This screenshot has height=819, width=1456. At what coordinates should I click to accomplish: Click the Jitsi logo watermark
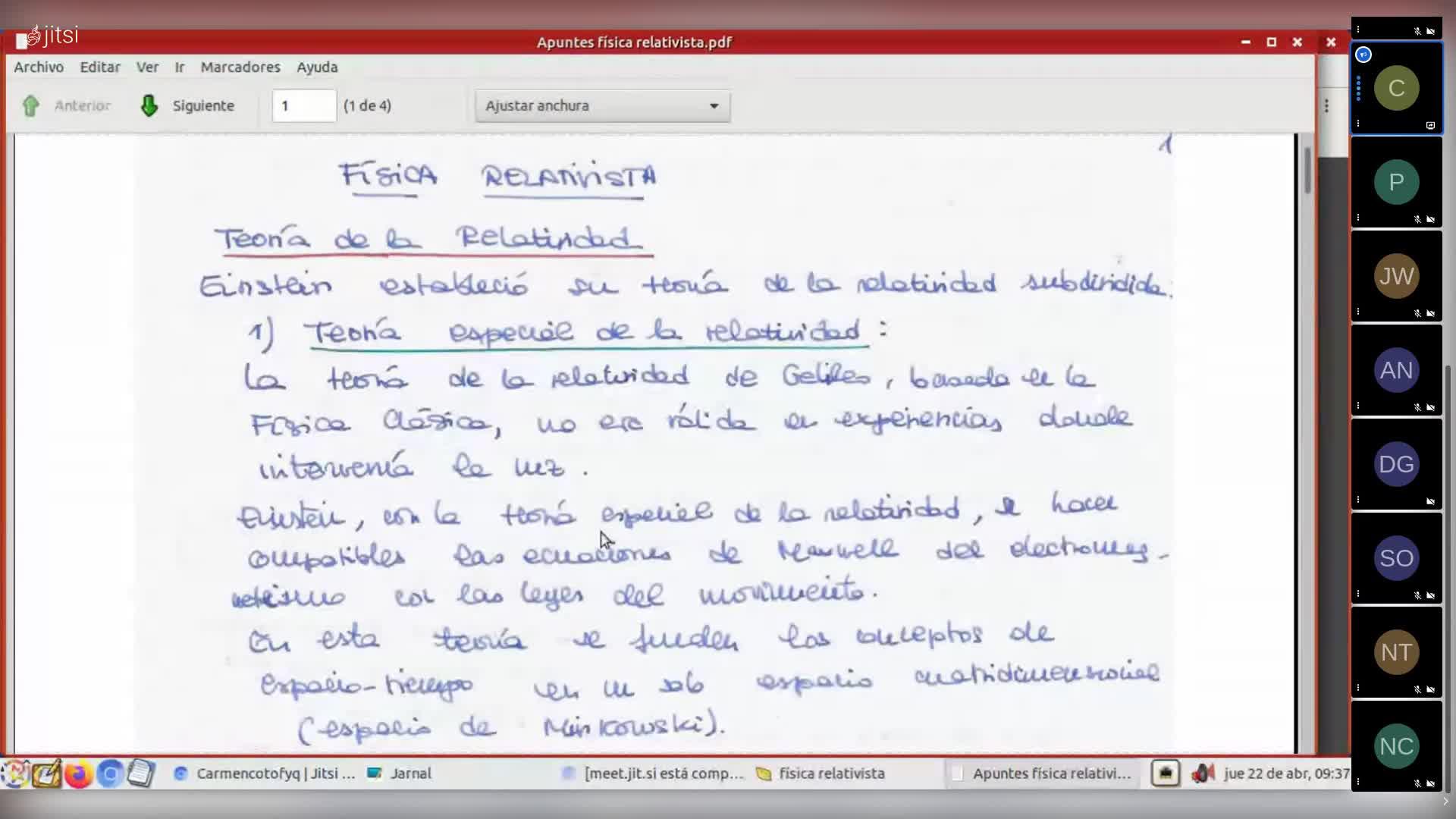[53, 36]
